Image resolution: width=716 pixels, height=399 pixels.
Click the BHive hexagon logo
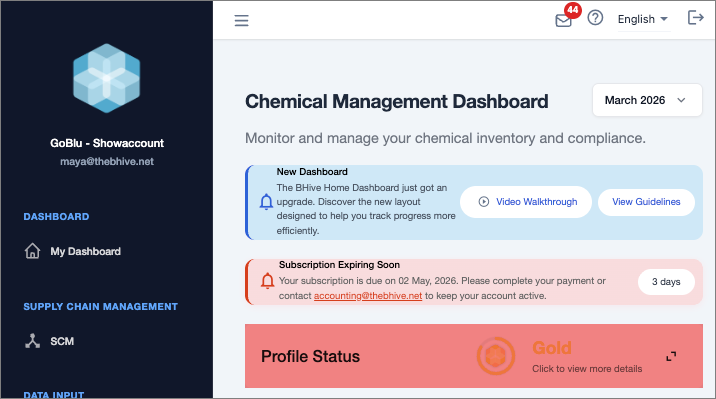click(107, 78)
